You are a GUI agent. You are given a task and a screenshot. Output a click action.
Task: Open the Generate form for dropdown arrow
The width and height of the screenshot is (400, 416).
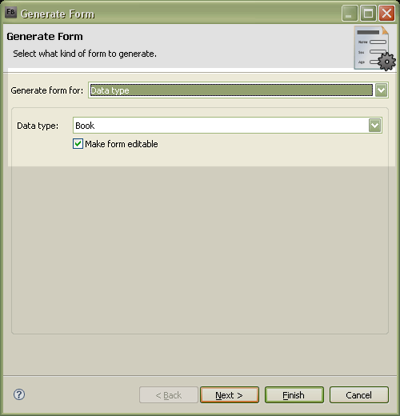coord(381,90)
